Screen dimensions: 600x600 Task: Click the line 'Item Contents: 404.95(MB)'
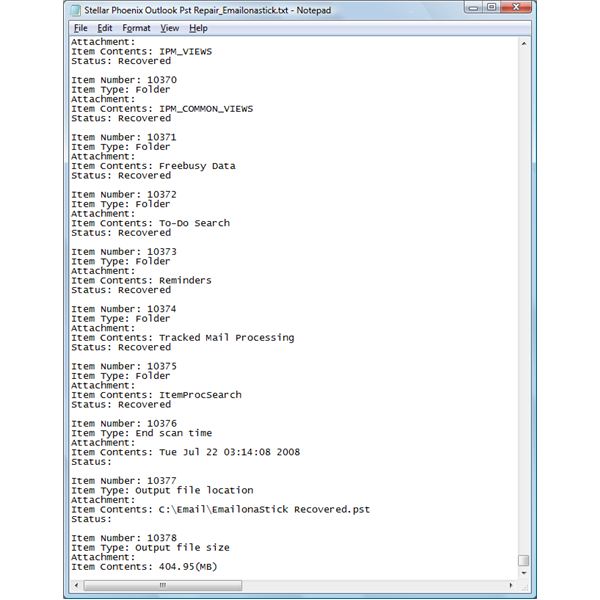pyautogui.click(x=144, y=567)
